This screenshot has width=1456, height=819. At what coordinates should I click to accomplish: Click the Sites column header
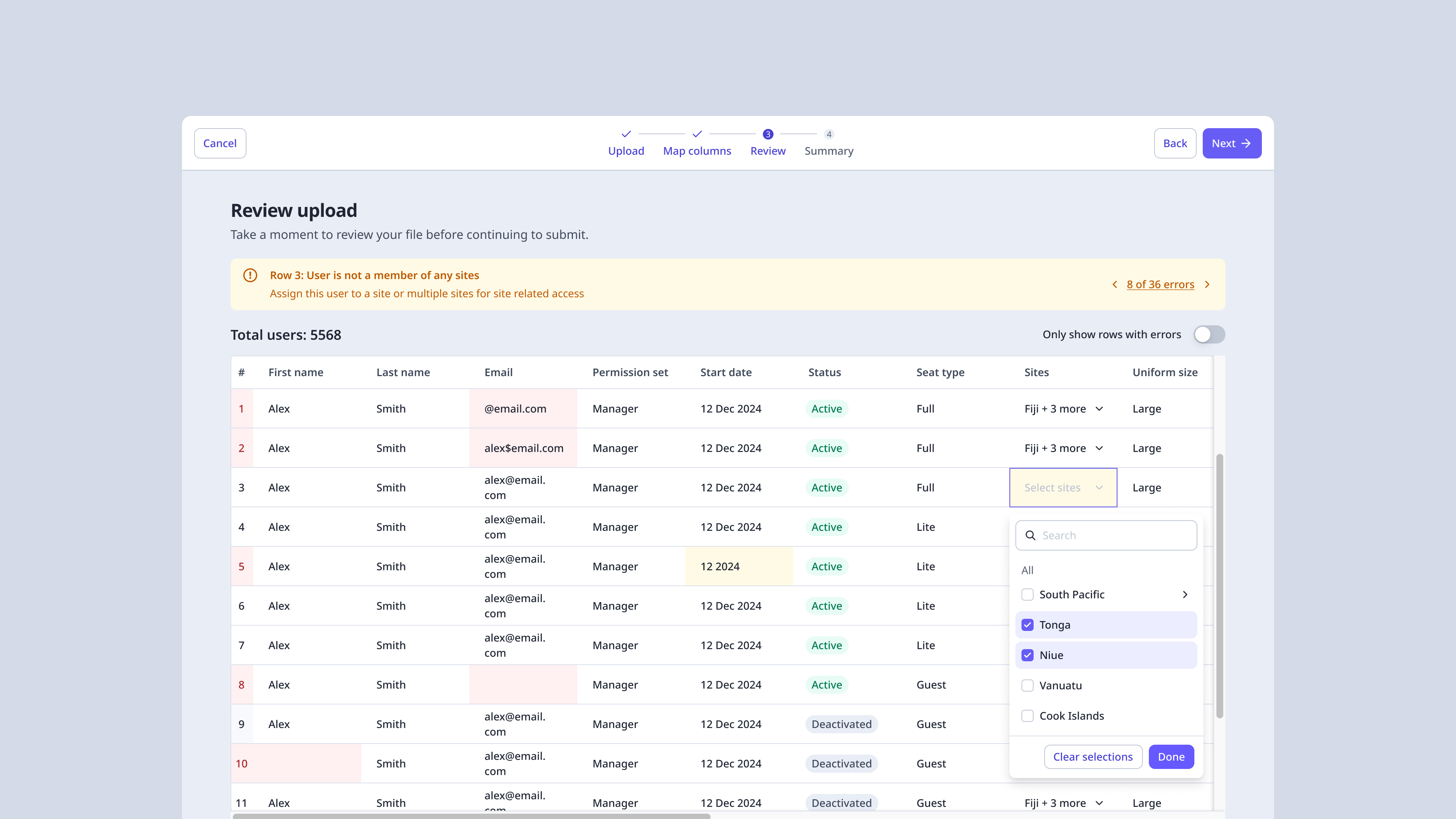[1036, 372]
